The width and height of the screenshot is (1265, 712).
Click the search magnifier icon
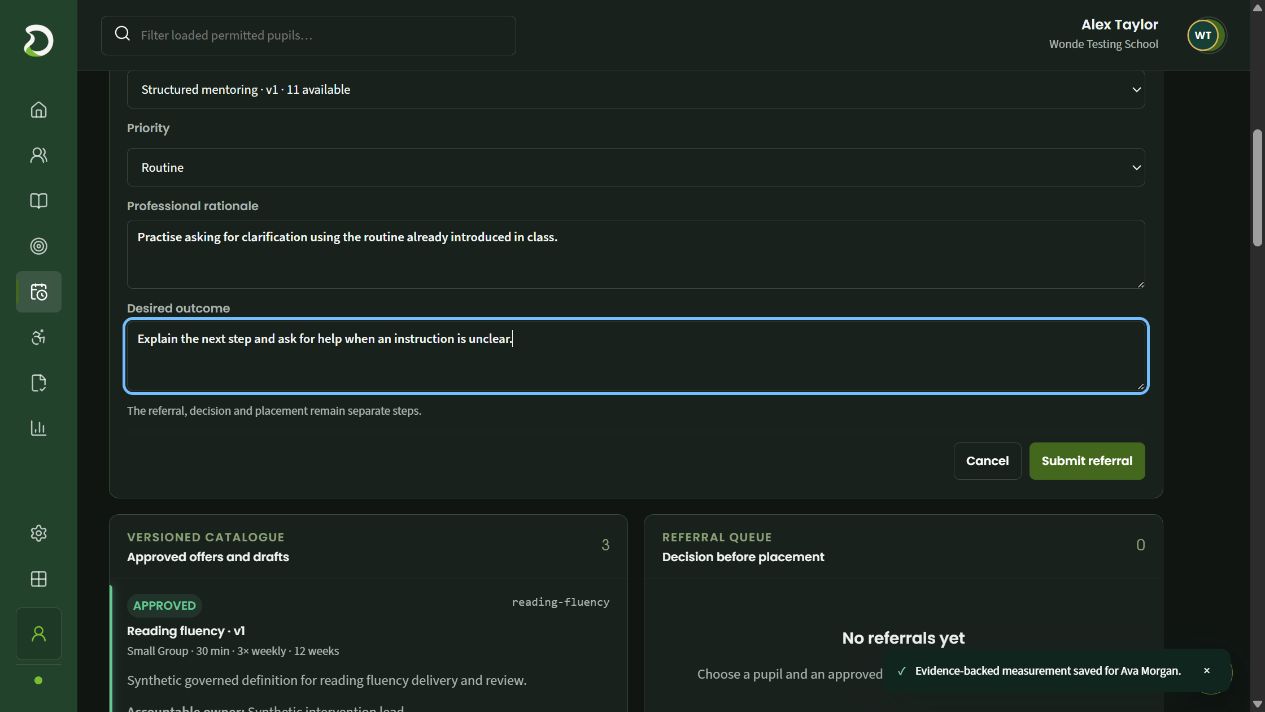(122, 34)
